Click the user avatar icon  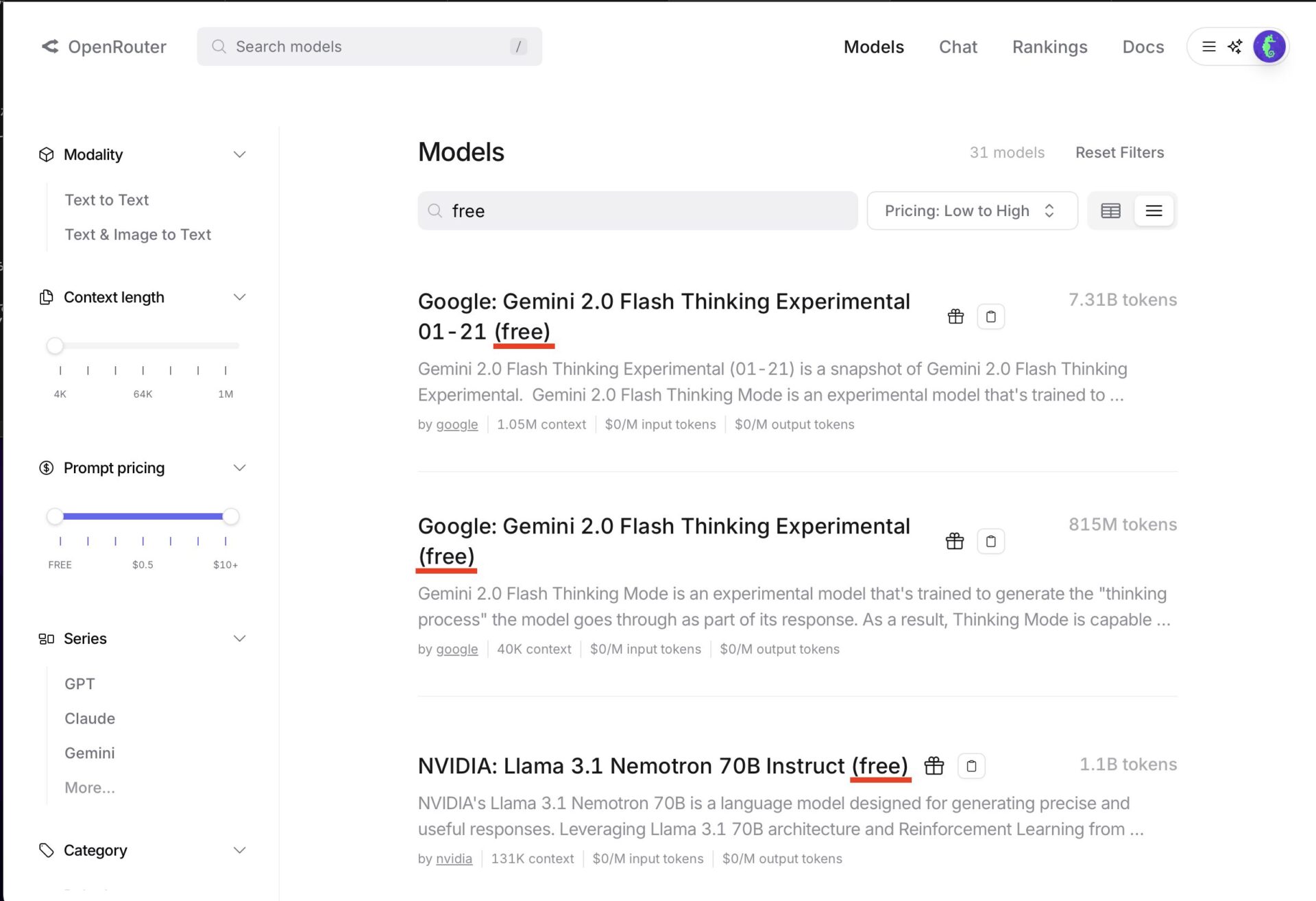click(x=1269, y=47)
